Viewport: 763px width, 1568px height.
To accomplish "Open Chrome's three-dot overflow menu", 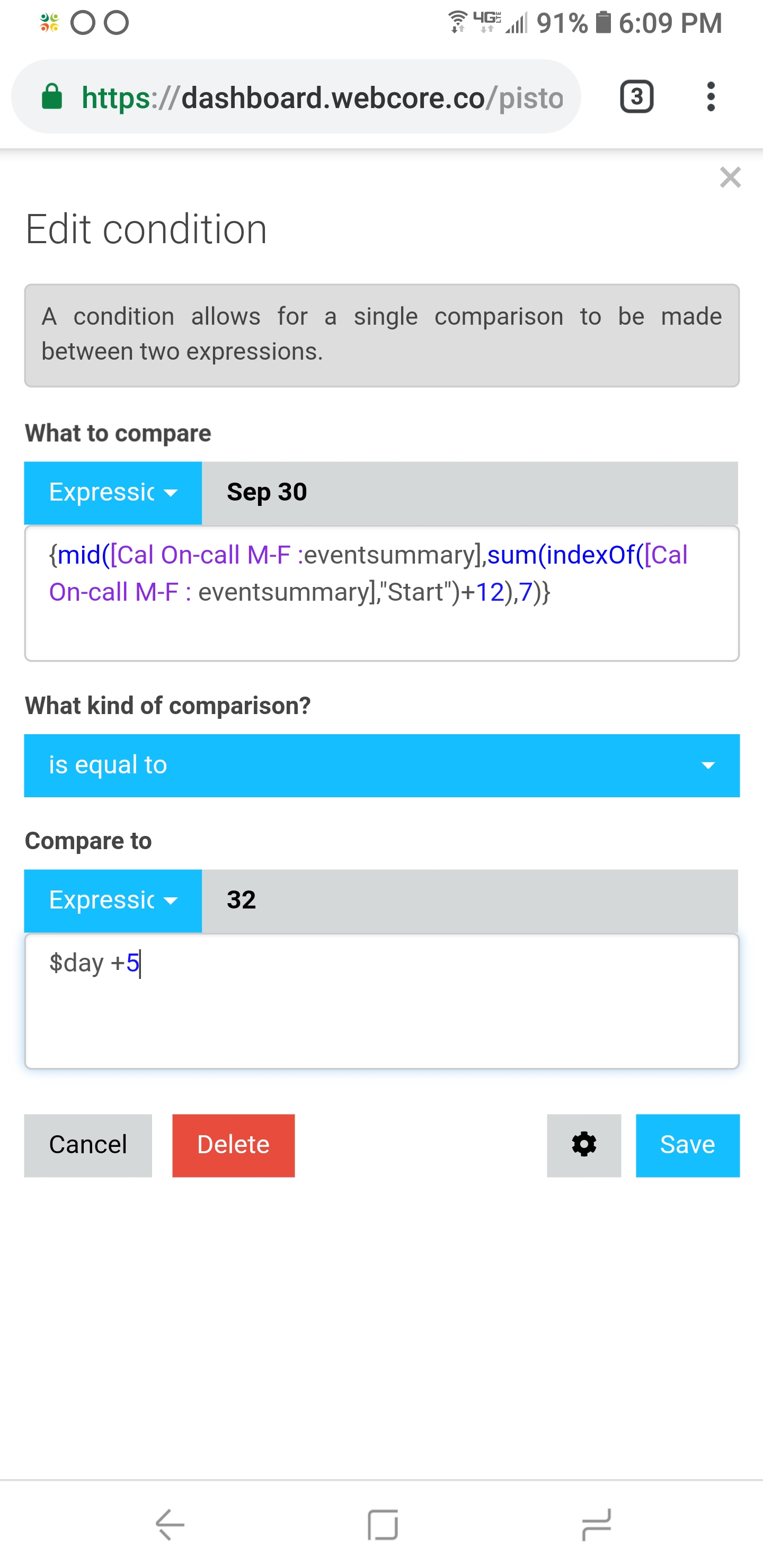I will (x=710, y=97).
